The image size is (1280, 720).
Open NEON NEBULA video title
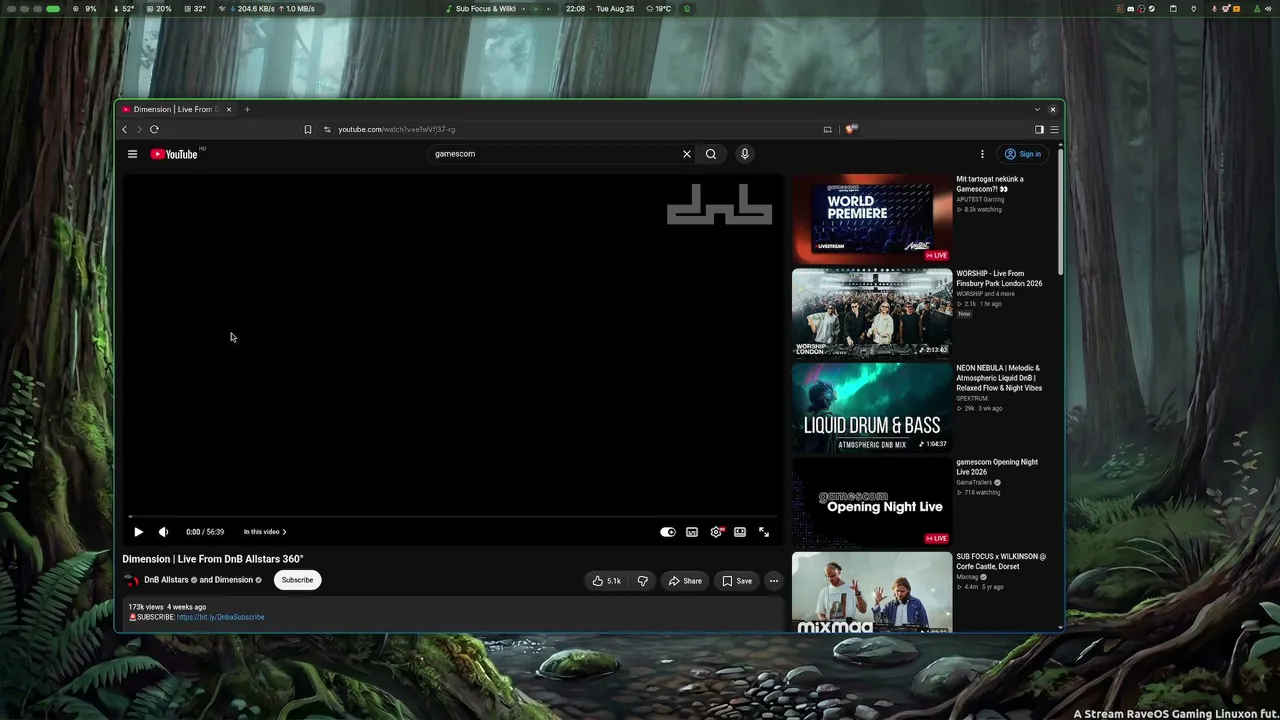point(999,378)
